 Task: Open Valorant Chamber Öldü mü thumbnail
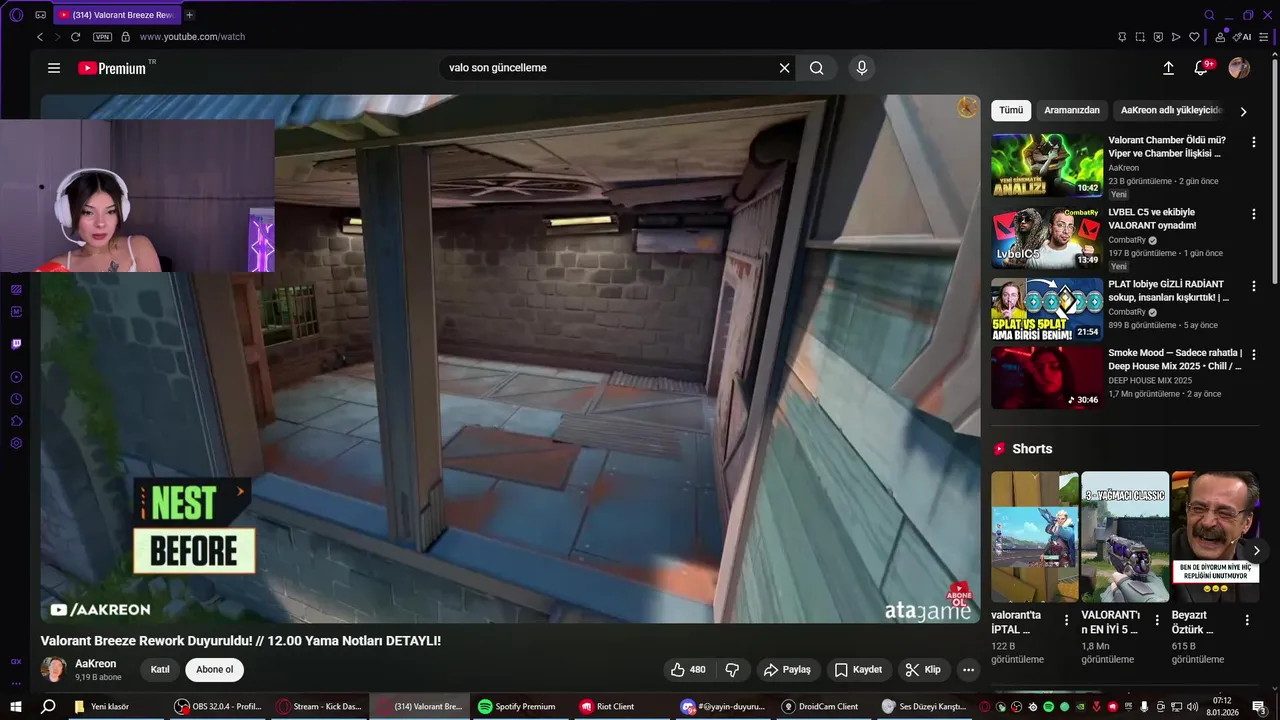point(1047,166)
